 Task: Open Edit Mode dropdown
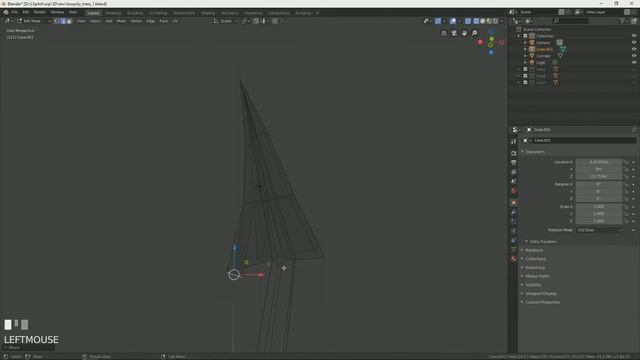tap(33, 21)
